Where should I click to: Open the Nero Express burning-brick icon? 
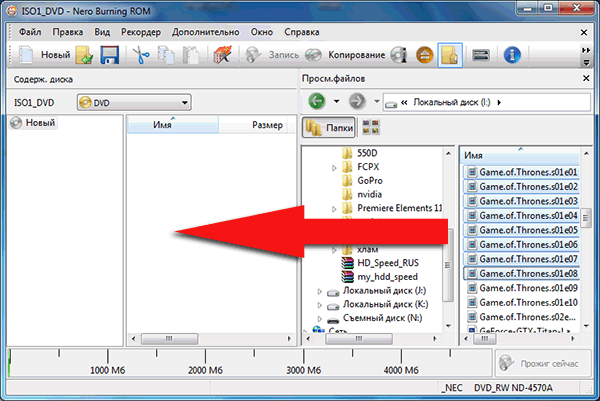222,55
